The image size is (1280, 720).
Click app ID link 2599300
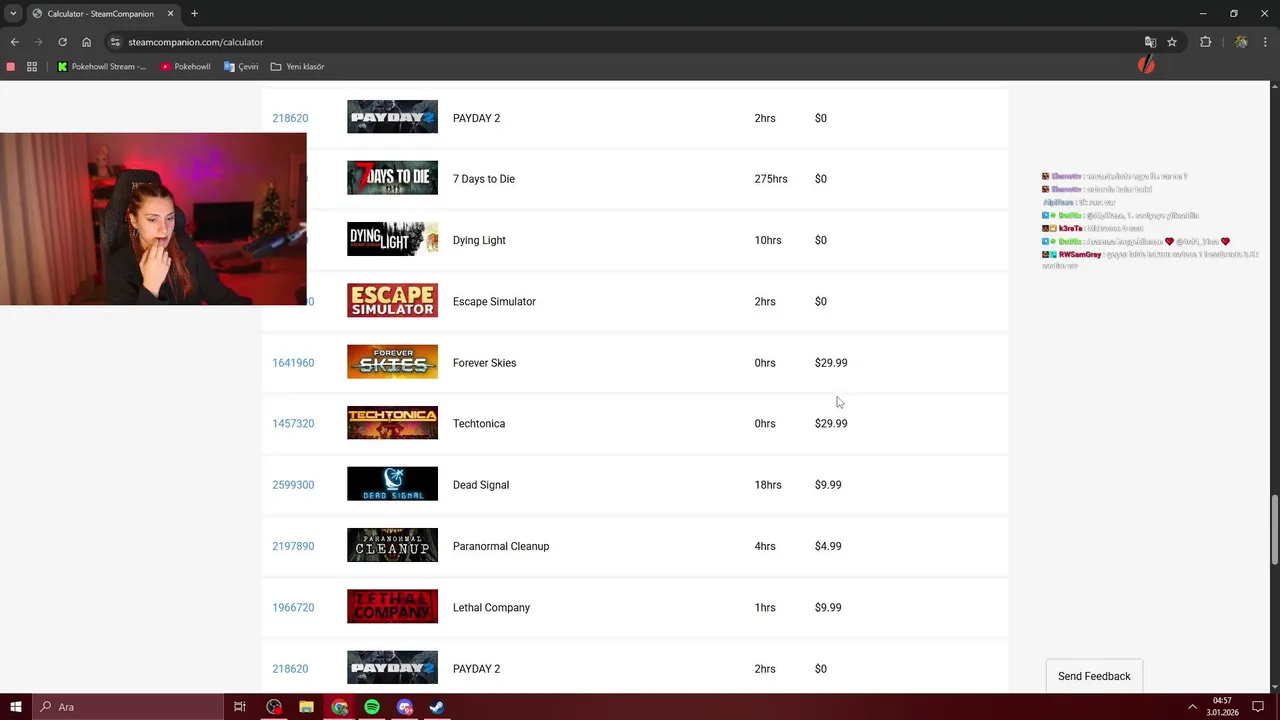click(293, 485)
